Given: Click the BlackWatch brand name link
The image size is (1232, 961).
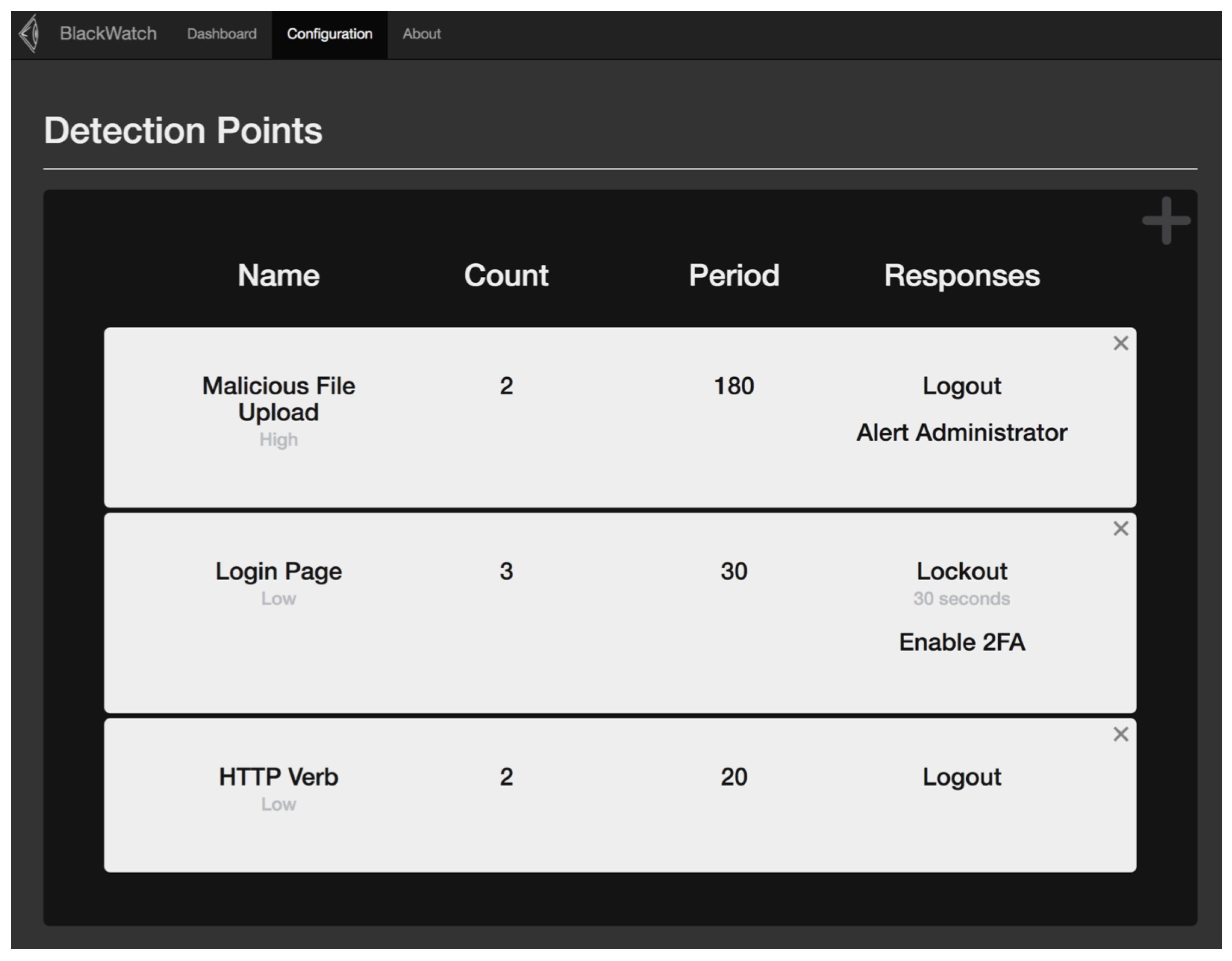Looking at the screenshot, I should click(x=108, y=34).
